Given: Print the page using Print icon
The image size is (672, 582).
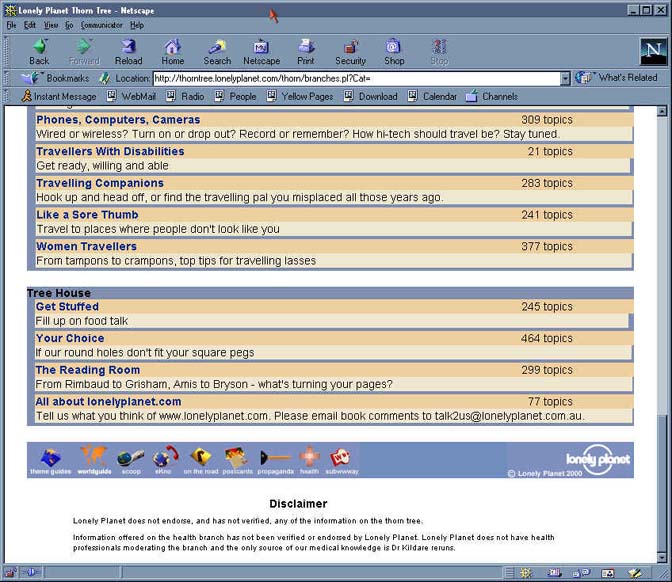Looking at the screenshot, I should (x=306, y=51).
